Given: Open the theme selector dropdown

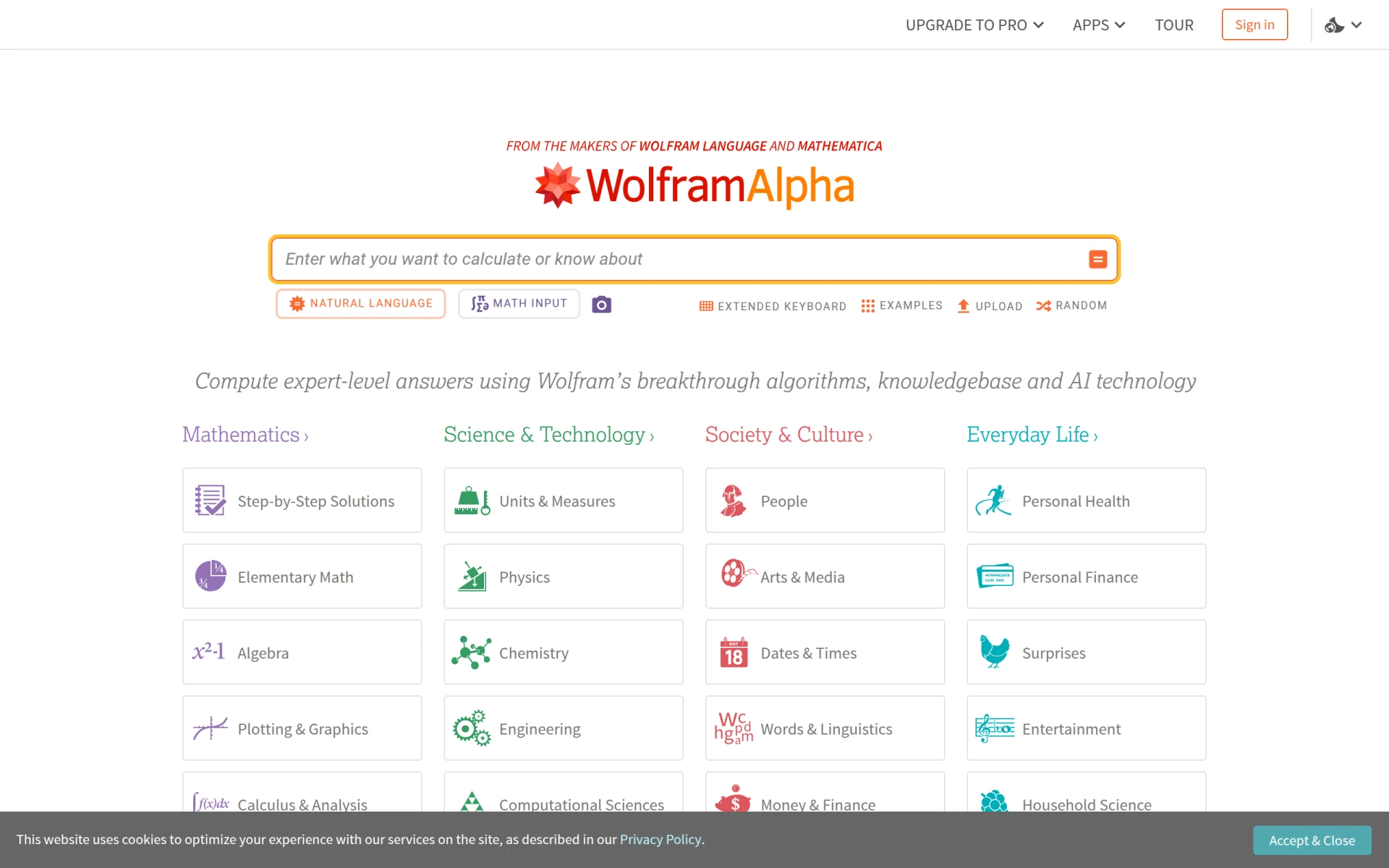Looking at the screenshot, I should point(1343,25).
